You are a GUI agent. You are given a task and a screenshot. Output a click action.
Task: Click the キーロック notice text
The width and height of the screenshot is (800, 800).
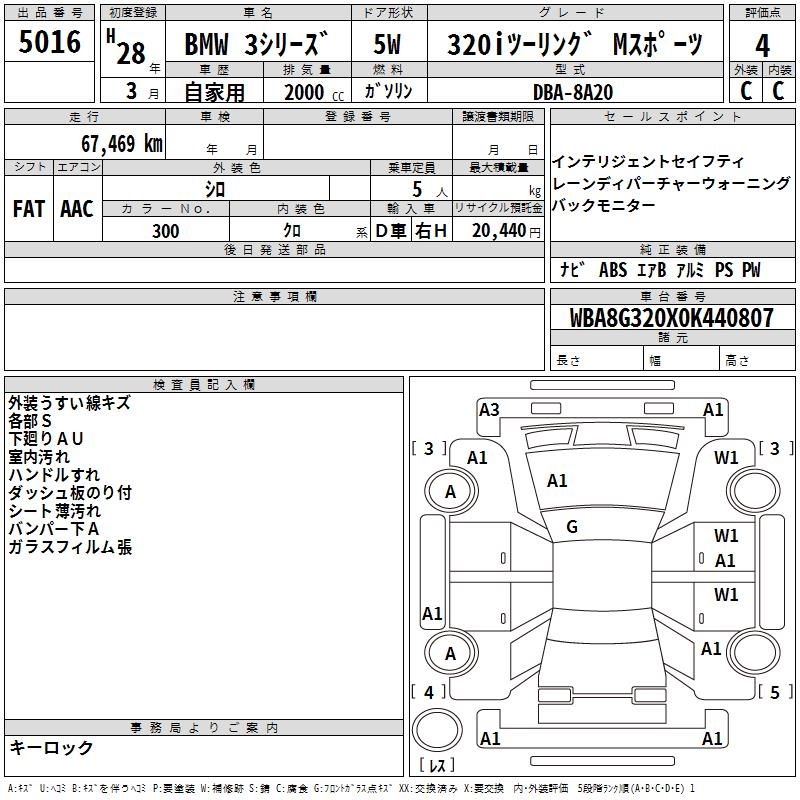click(x=52, y=747)
